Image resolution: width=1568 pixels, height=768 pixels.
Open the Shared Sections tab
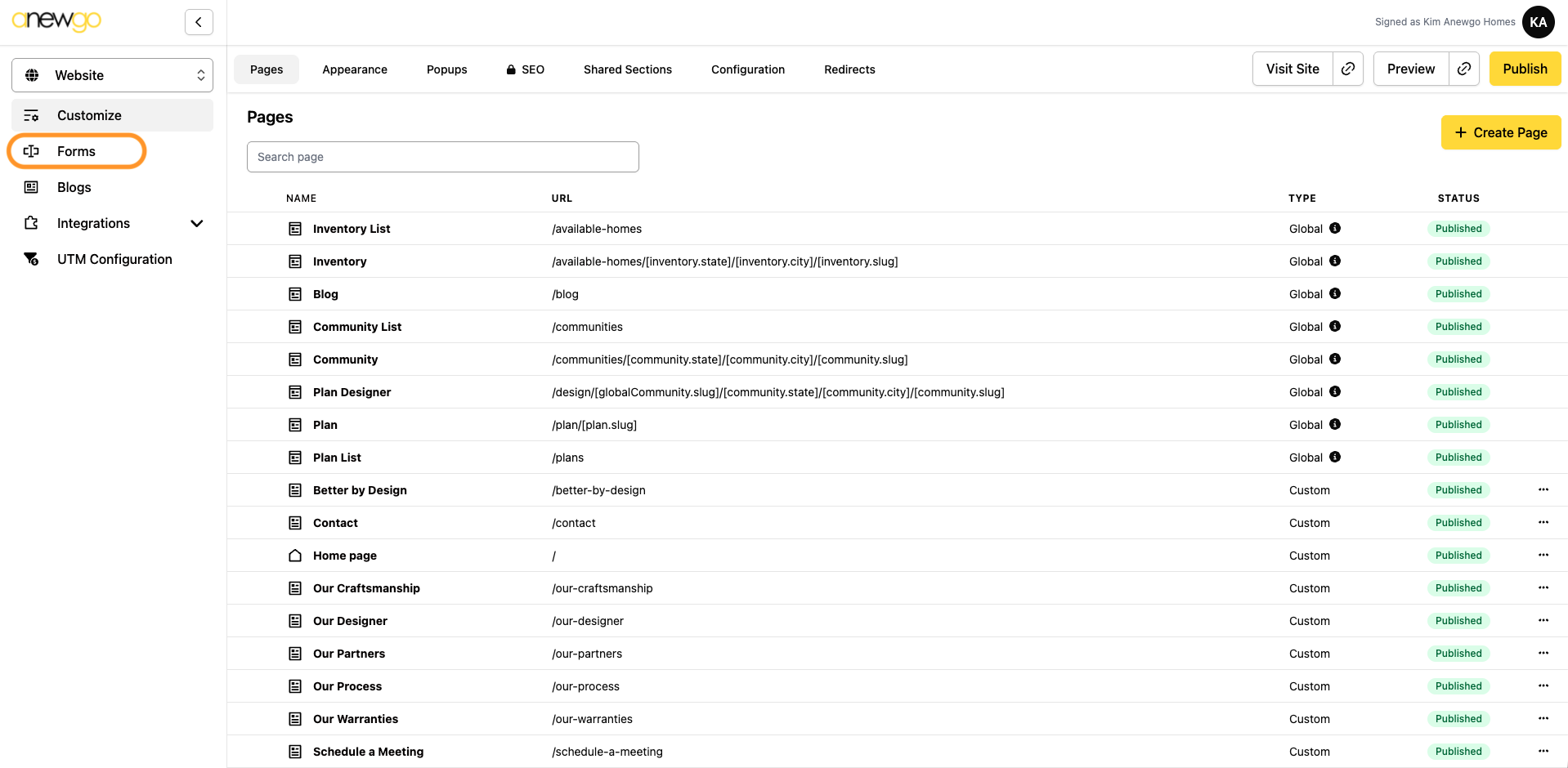[627, 69]
